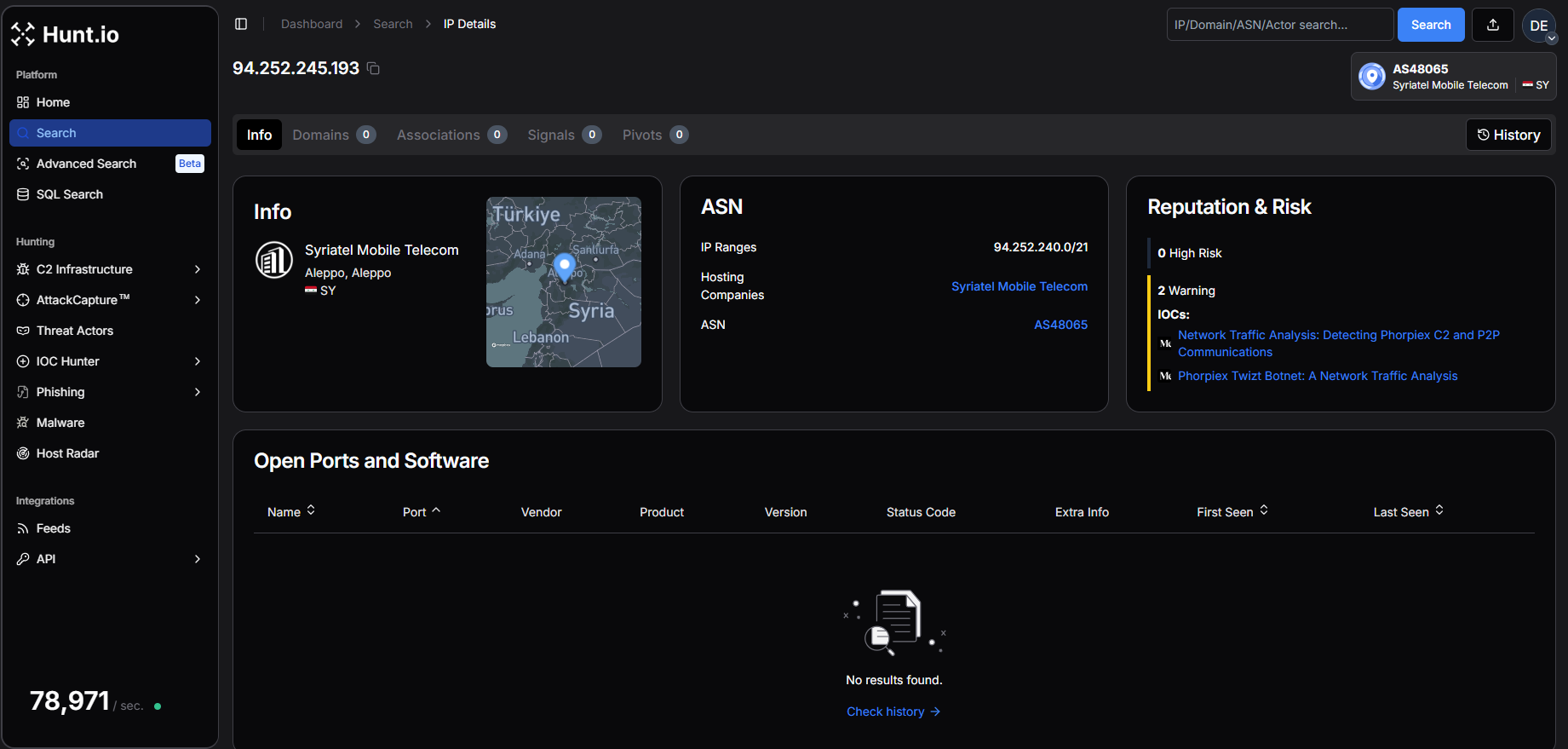The height and width of the screenshot is (749, 1568).
Task: Open the AS48065 ASN link
Action: pyautogui.click(x=1060, y=325)
